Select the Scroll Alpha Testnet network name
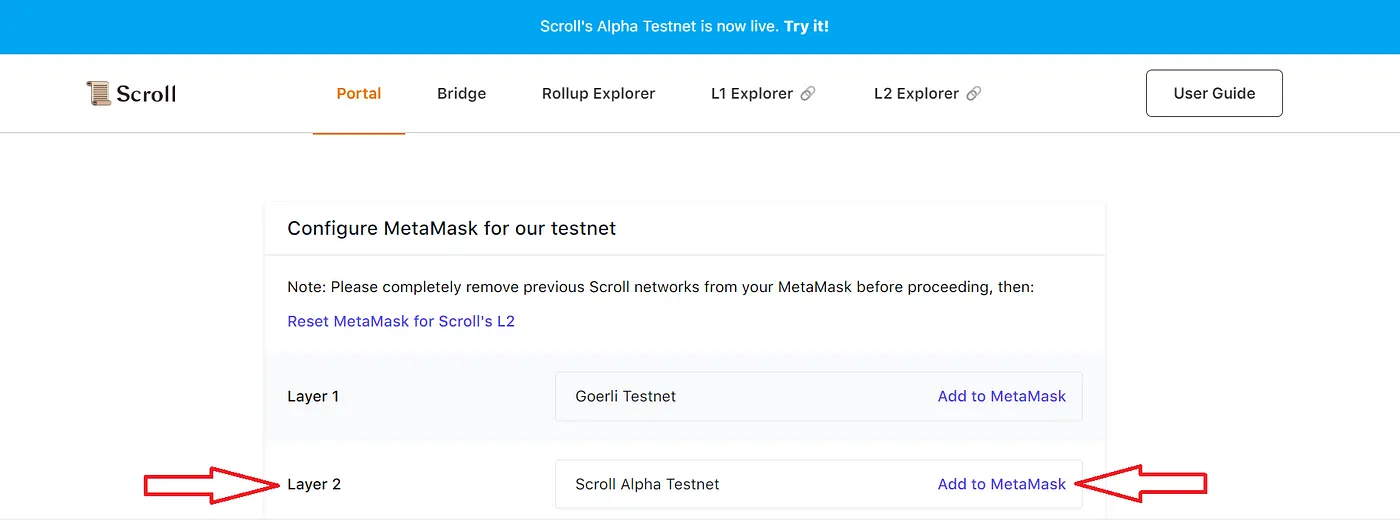 (647, 484)
